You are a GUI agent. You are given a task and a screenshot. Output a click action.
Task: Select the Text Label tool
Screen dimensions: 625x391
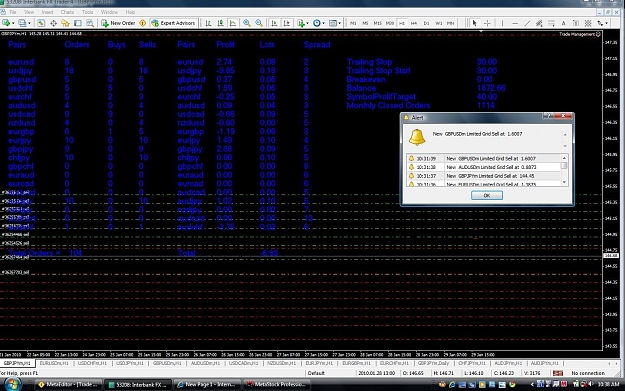tap(576, 23)
